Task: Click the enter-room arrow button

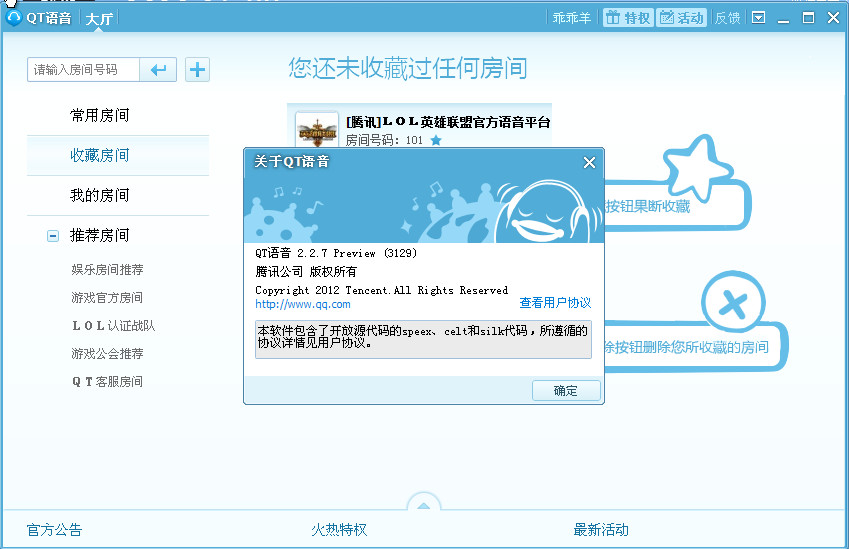Action: tap(158, 70)
